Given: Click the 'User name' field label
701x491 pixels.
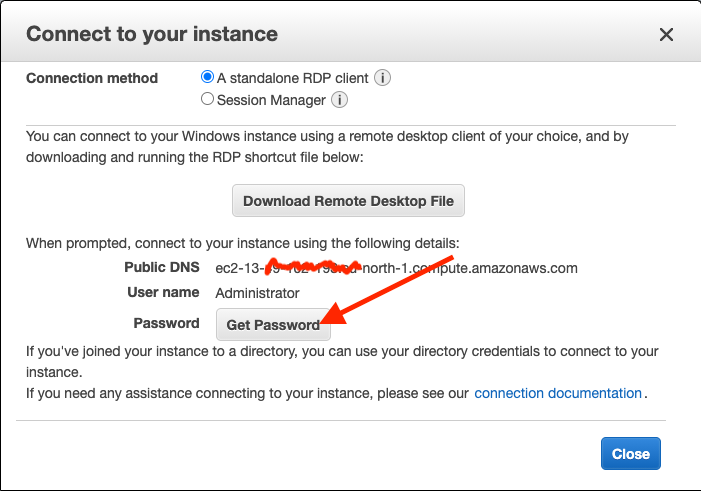Looking at the screenshot, I should [x=163, y=292].
